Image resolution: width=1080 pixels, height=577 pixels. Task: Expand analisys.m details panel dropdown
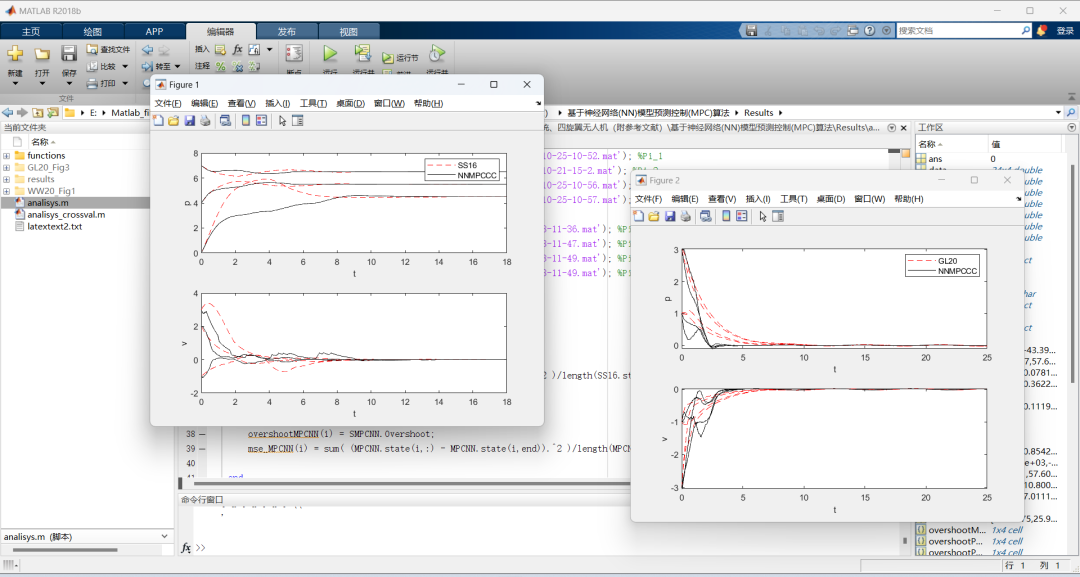click(x=164, y=536)
